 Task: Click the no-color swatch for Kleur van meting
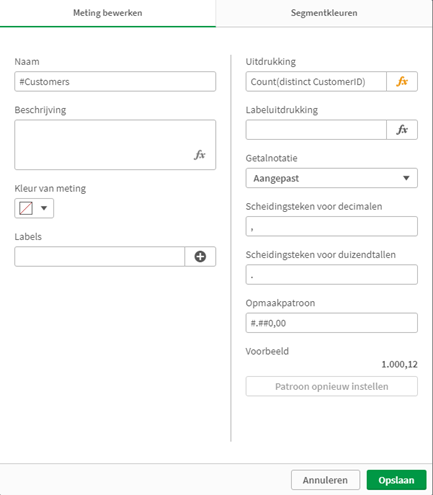click(x=26, y=208)
